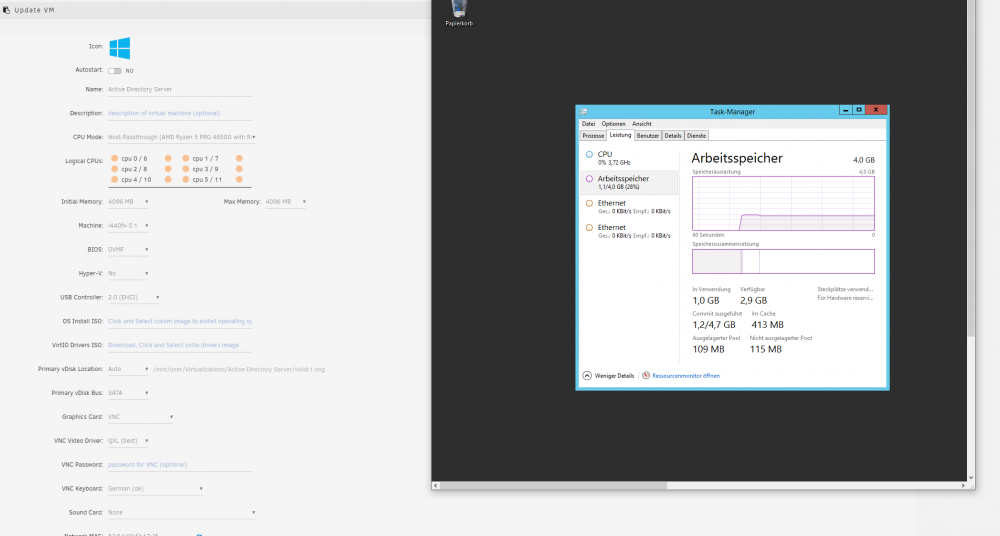Click the Arbeitsspeicher heading text

(737, 158)
